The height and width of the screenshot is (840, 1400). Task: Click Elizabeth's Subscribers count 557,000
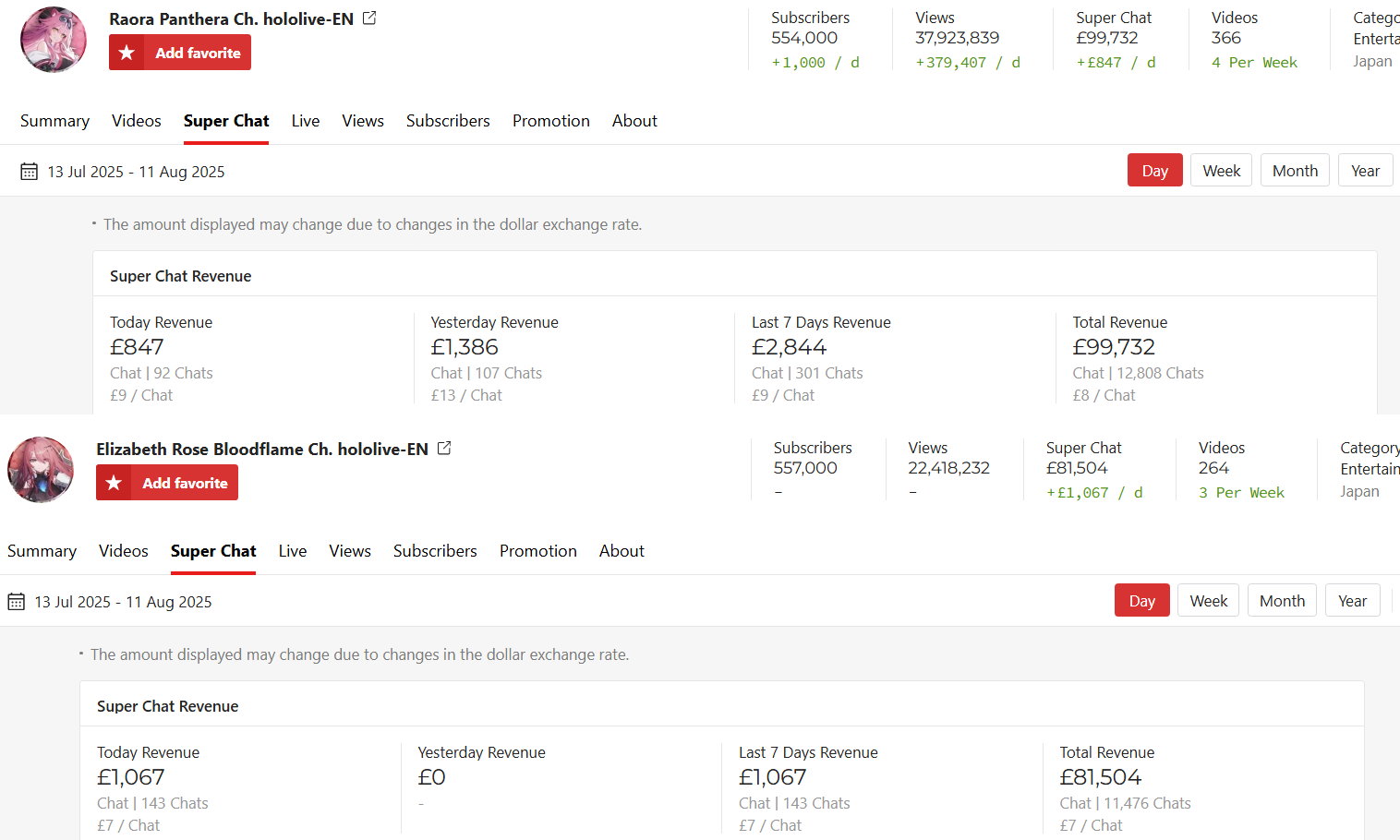click(805, 468)
